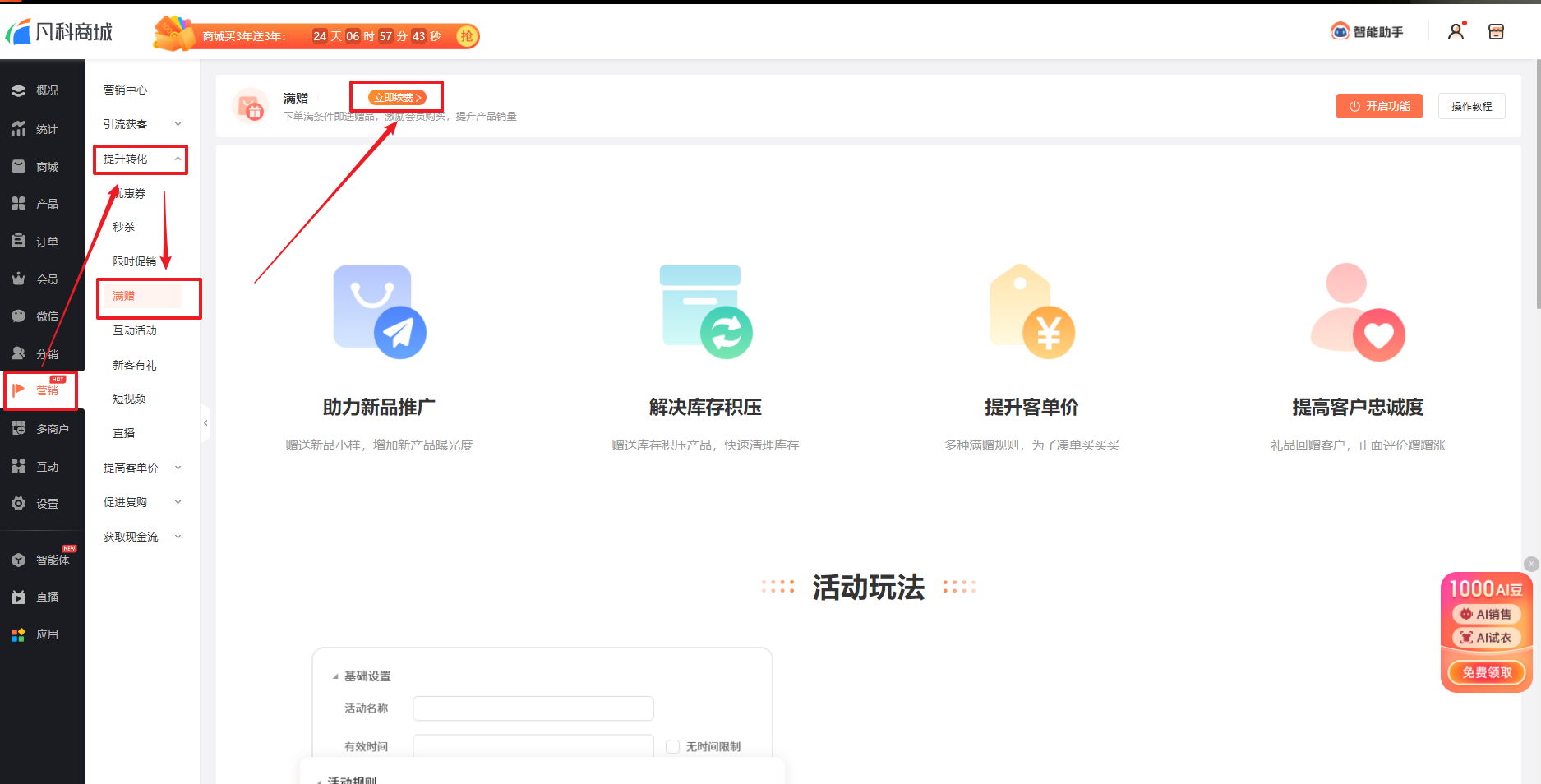The width and height of the screenshot is (1541, 784).
Task: Select 秒杀 submenu item
Action: (x=123, y=227)
